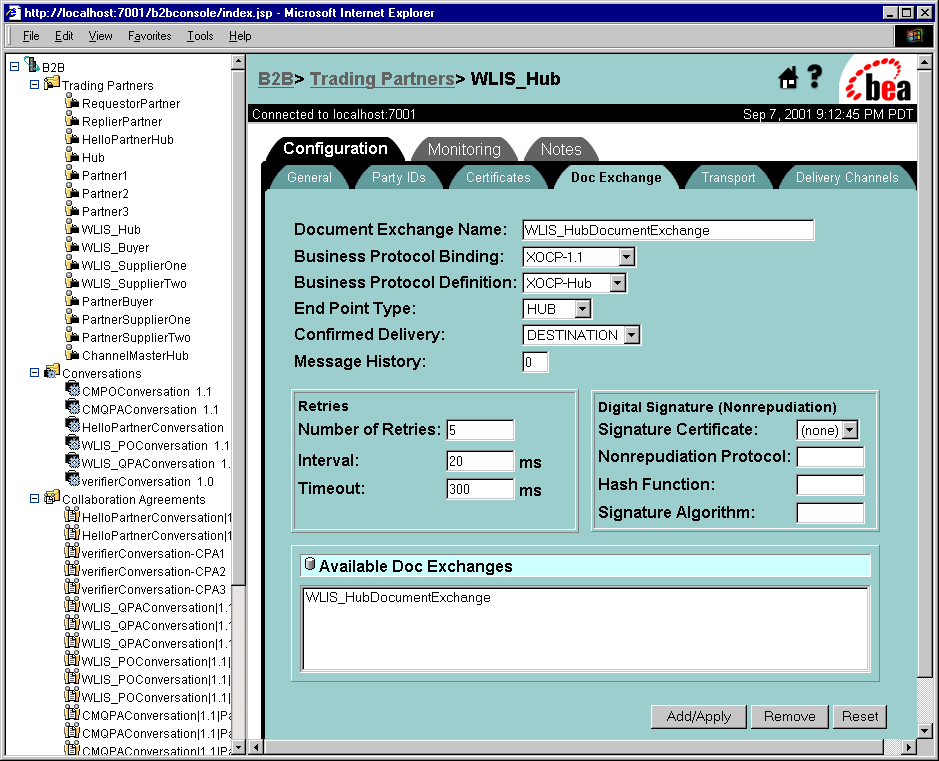Screen dimensions: 939x761
Task: Open the Delivery Channels sub-tab
Action: pos(846,177)
